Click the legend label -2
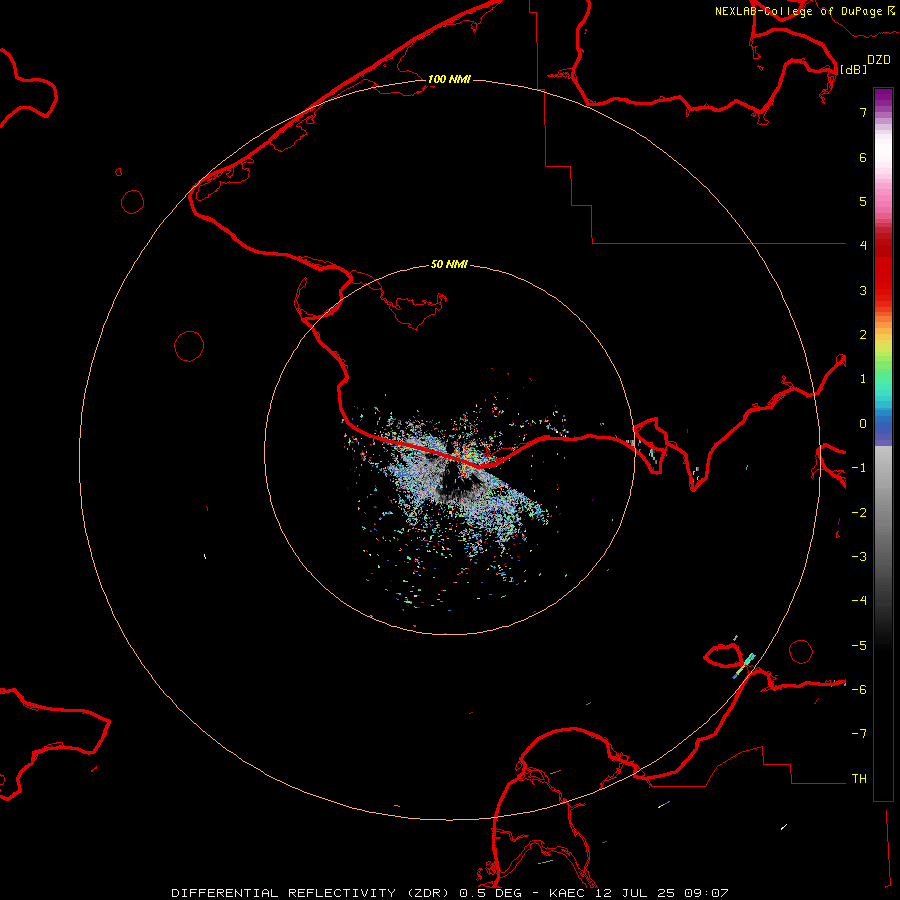This screenshot has height=900, width=900. click(859, 513)
